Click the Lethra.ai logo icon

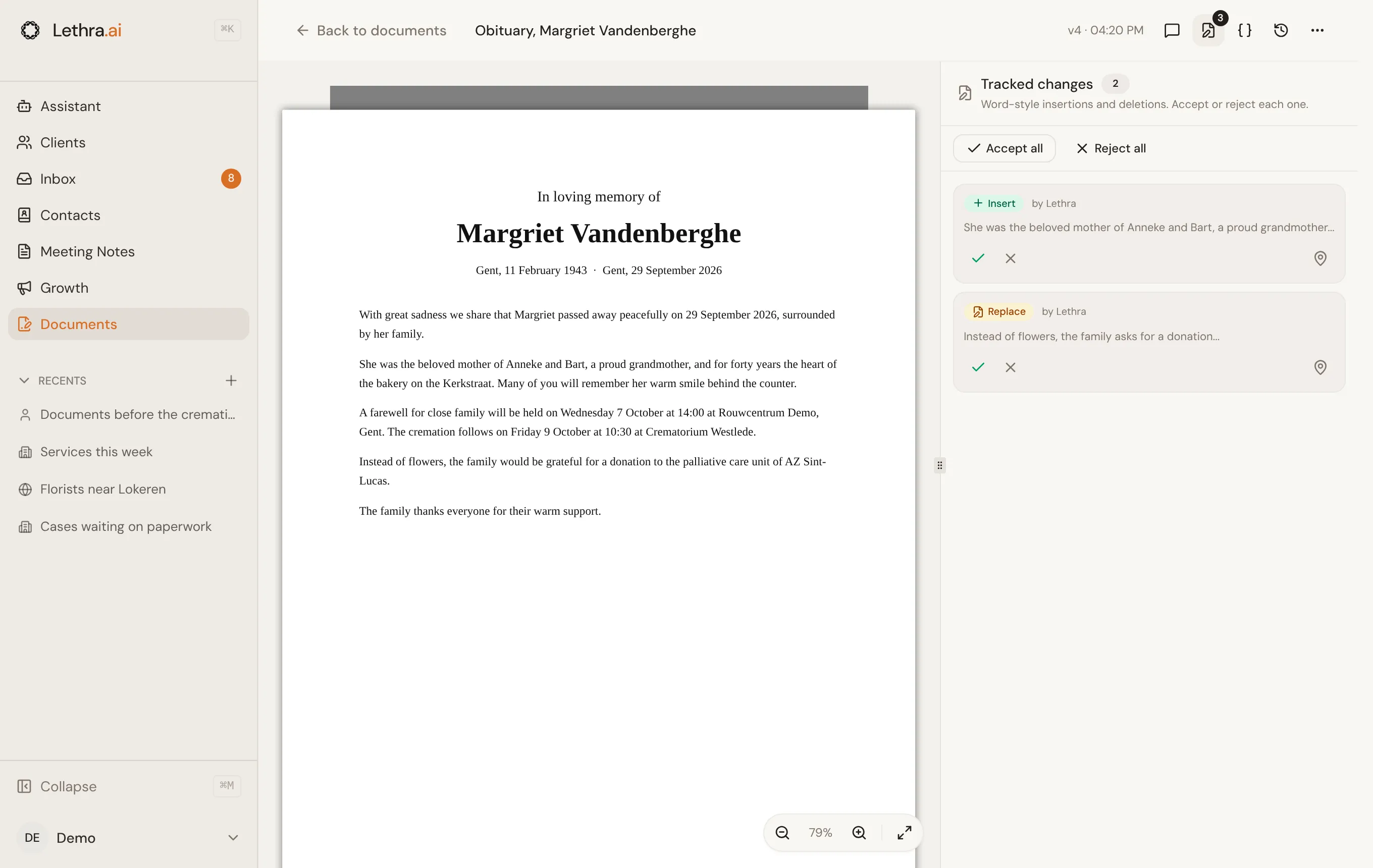click(30, 30)
